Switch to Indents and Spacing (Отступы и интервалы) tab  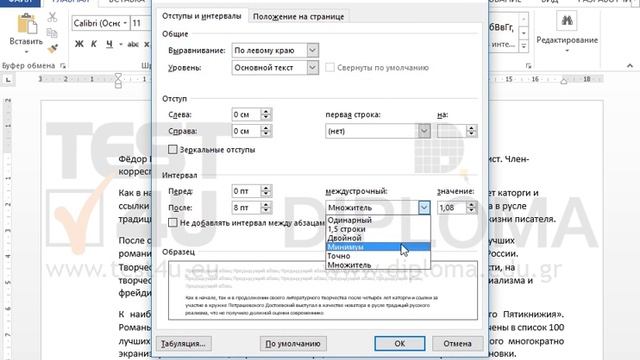(202, 16)
